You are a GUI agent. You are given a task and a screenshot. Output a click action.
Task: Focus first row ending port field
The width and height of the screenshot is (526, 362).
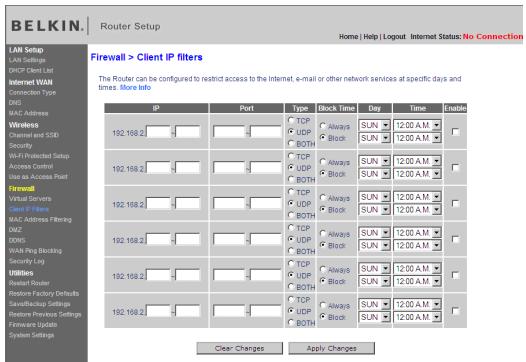pyautogui.click(x=265, y=132)
